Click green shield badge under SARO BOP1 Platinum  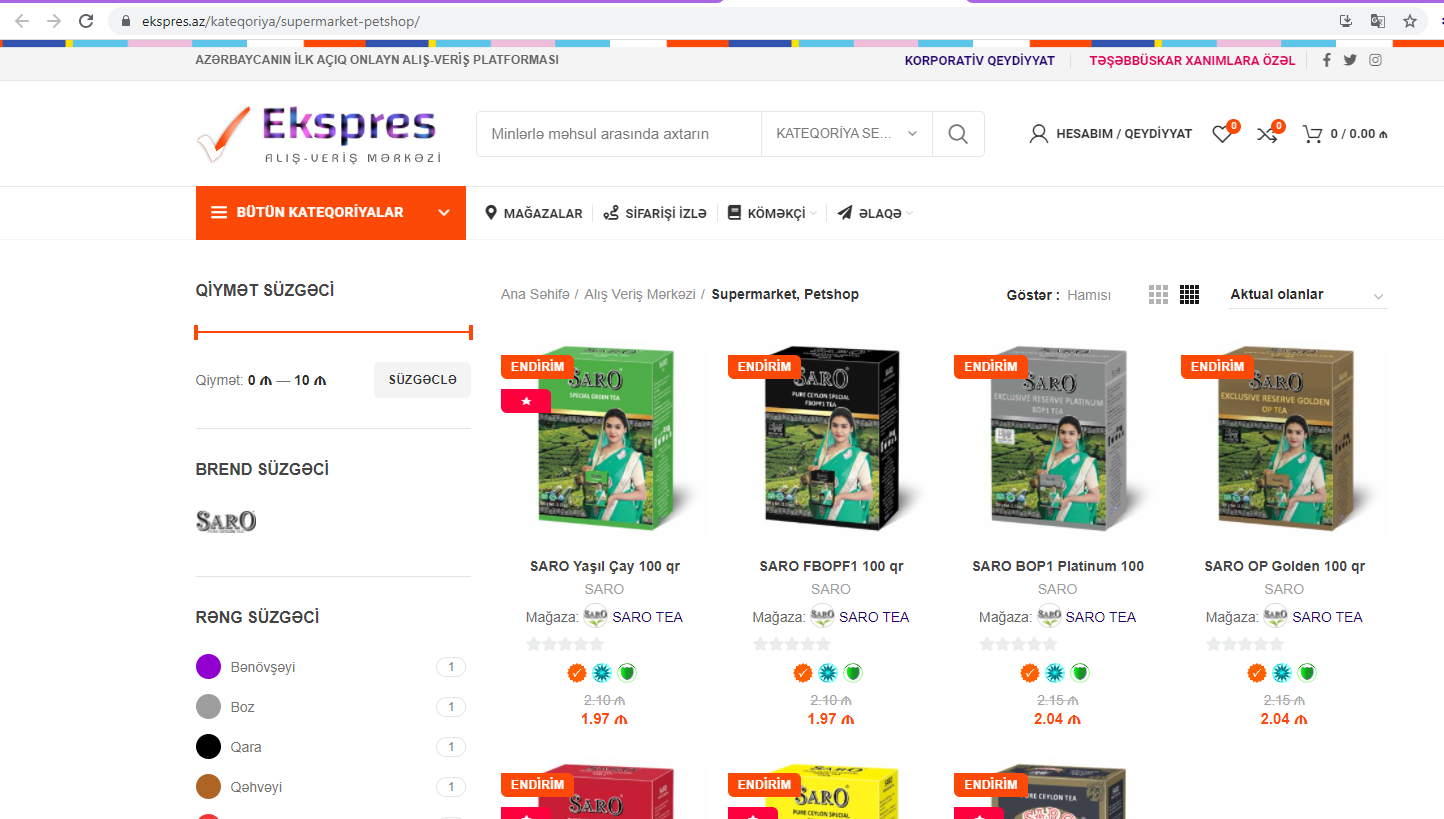(1080, 673)
